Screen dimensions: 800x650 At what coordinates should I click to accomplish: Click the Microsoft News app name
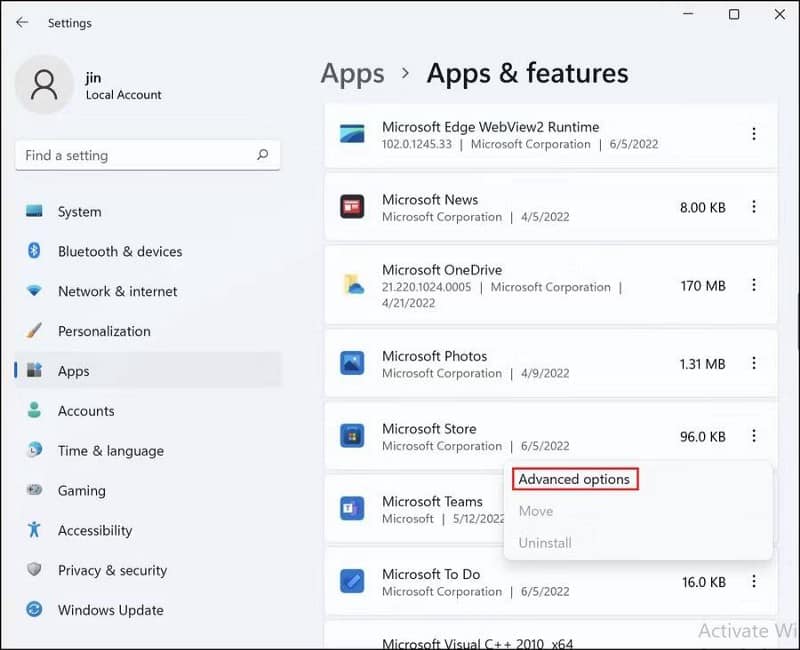click(x=430, y=199)
